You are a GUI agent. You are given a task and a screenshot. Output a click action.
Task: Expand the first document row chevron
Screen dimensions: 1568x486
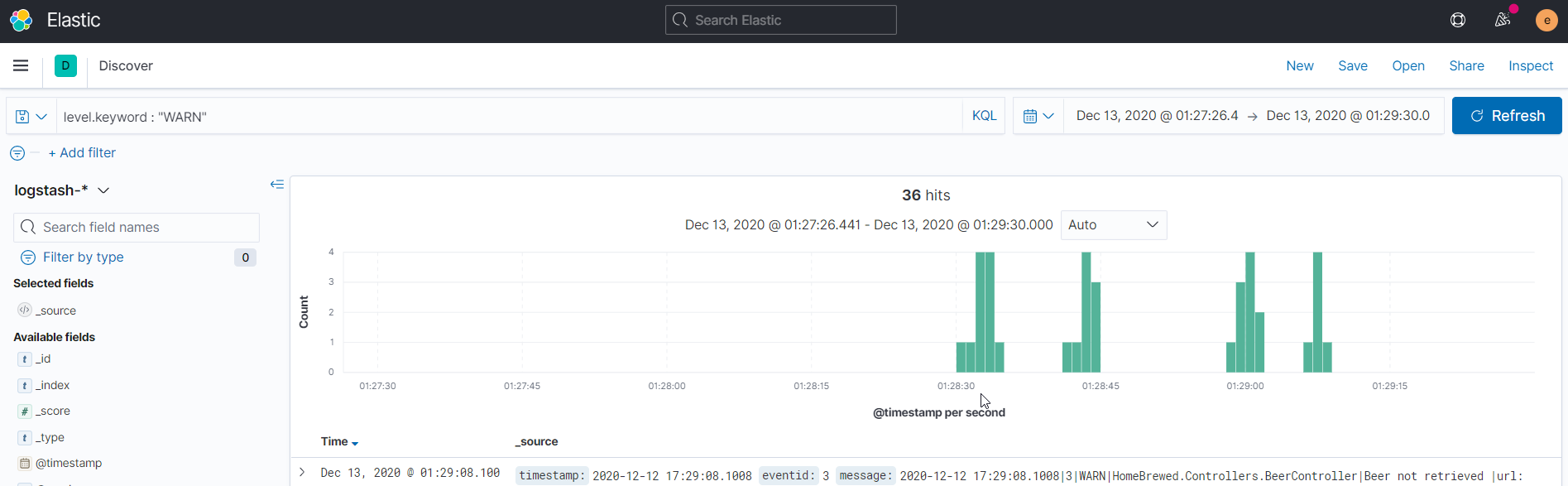coord(302,473)
